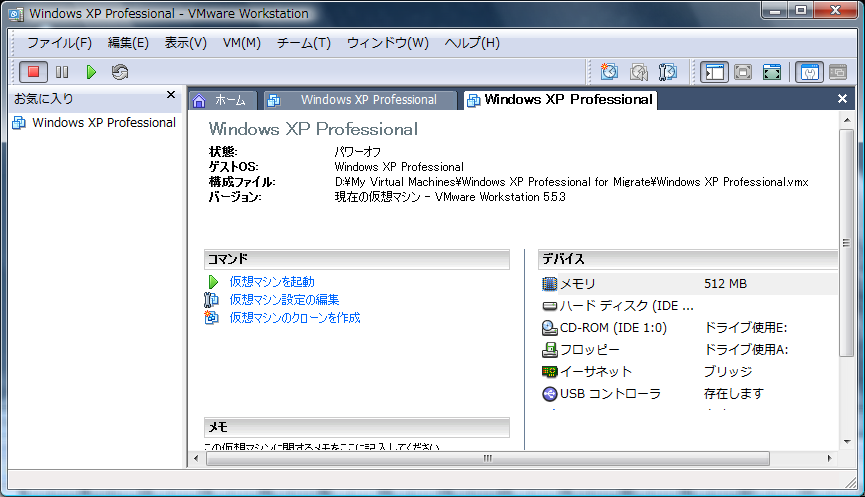Click the memory chip icon
The width and height of the screenshot is (865, 497).
click(549, 284)
